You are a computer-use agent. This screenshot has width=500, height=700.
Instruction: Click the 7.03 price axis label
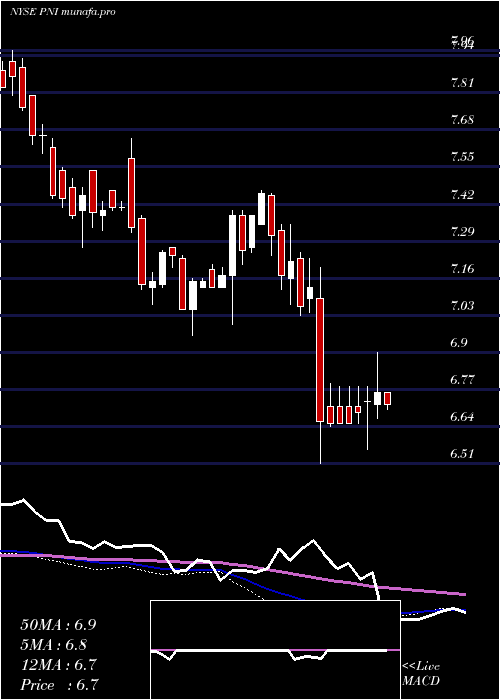(462, 305)
